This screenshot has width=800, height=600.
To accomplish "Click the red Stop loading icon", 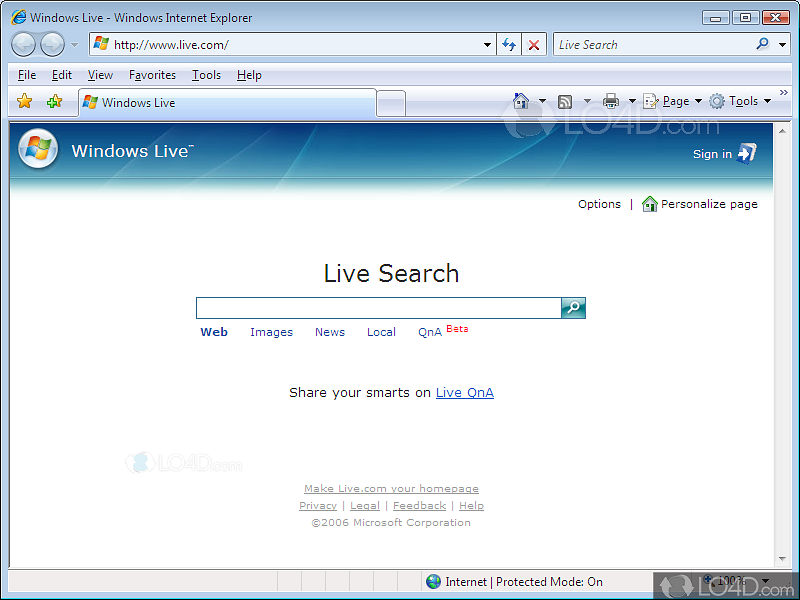I will (x=534, y=45).
